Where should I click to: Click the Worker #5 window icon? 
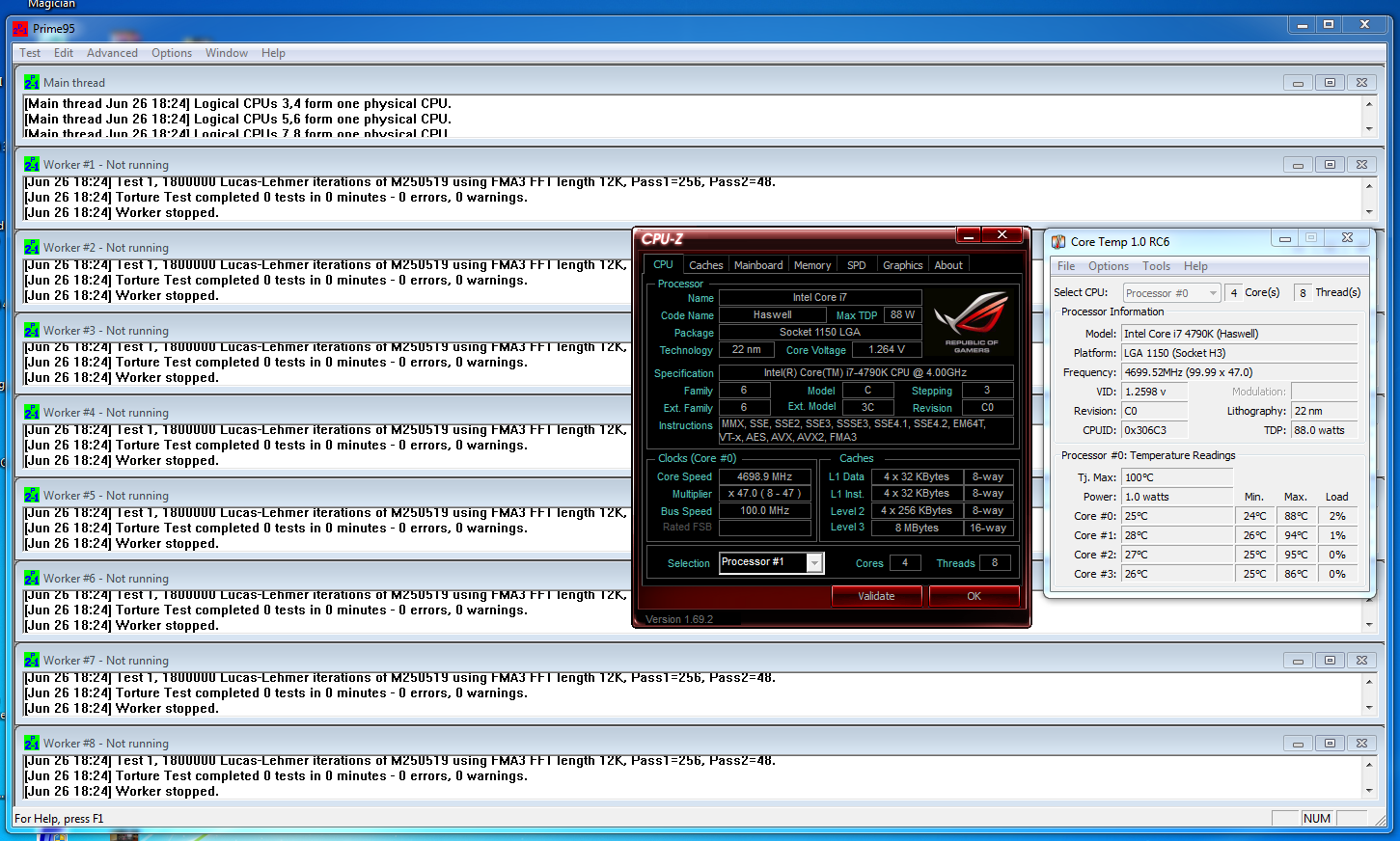[32, 496]
